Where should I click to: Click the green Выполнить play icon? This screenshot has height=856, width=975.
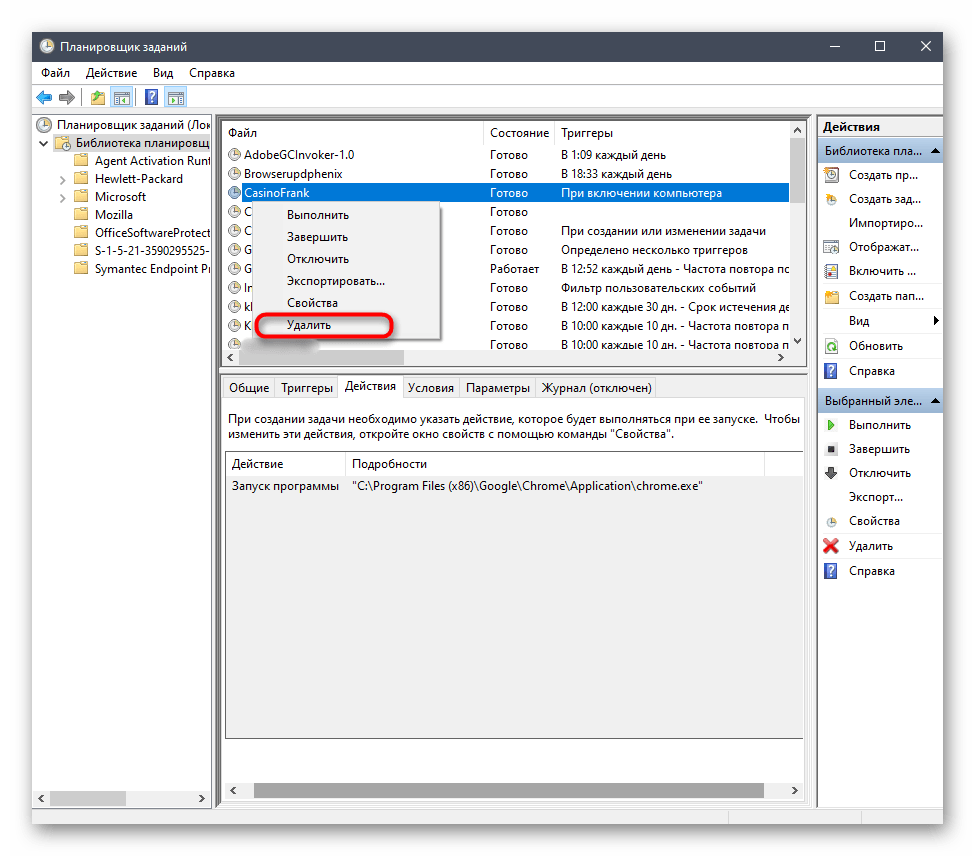pos(831,425)
